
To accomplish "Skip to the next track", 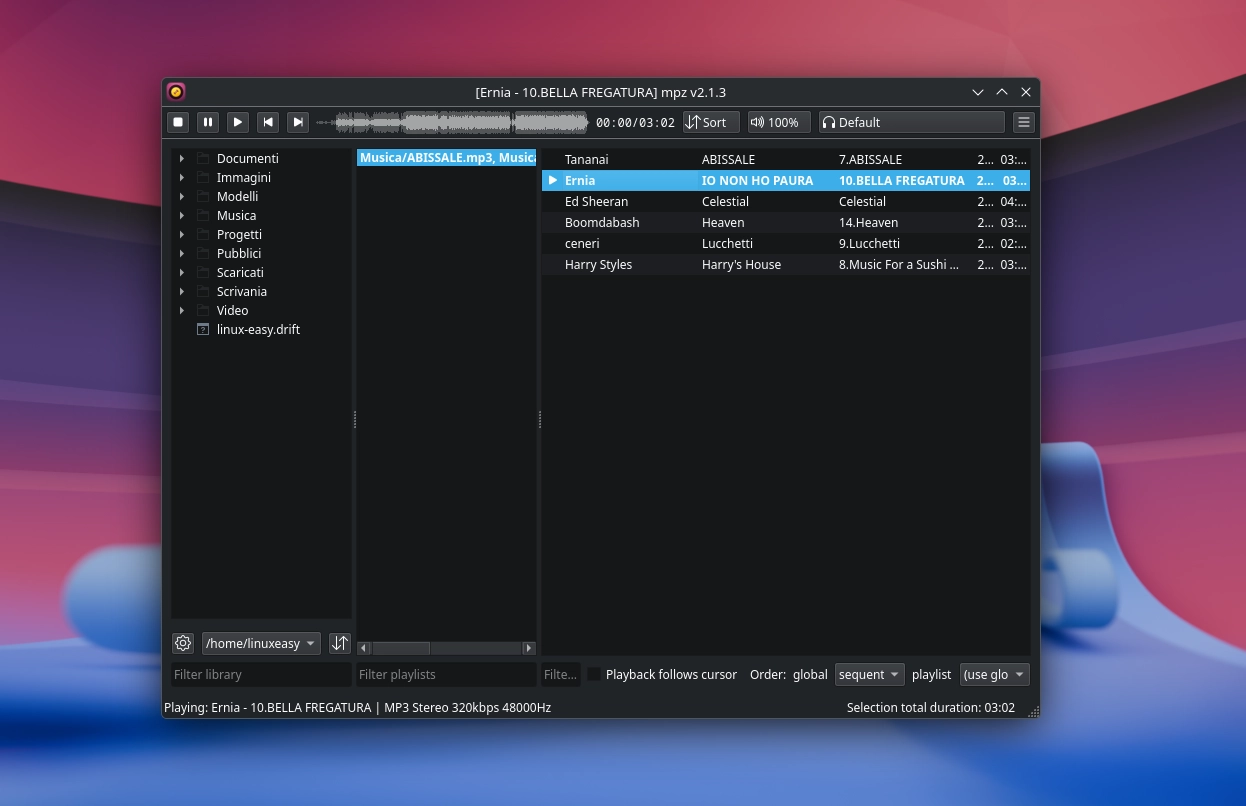I will point(298,122).
